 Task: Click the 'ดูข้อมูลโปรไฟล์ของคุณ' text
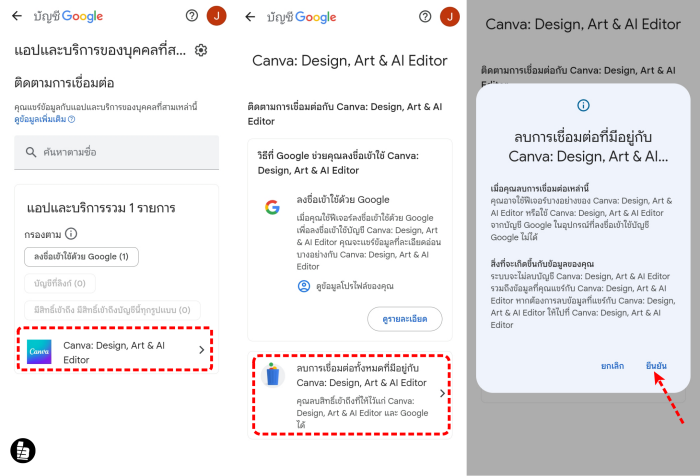pos(355,286)
